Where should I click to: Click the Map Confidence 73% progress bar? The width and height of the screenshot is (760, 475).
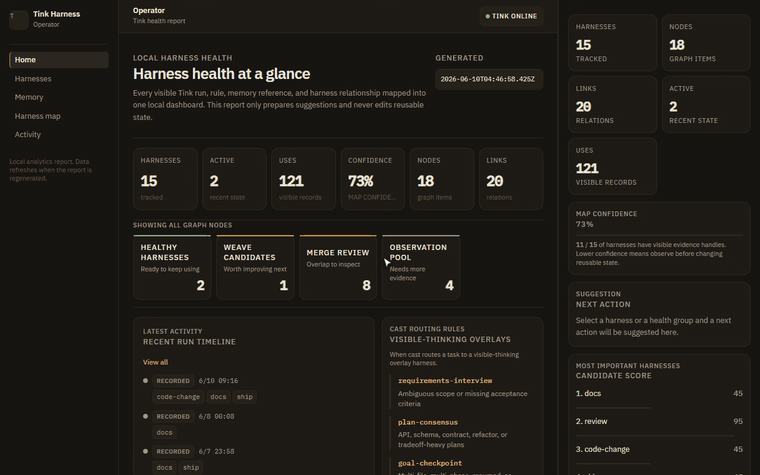[659, 235]
